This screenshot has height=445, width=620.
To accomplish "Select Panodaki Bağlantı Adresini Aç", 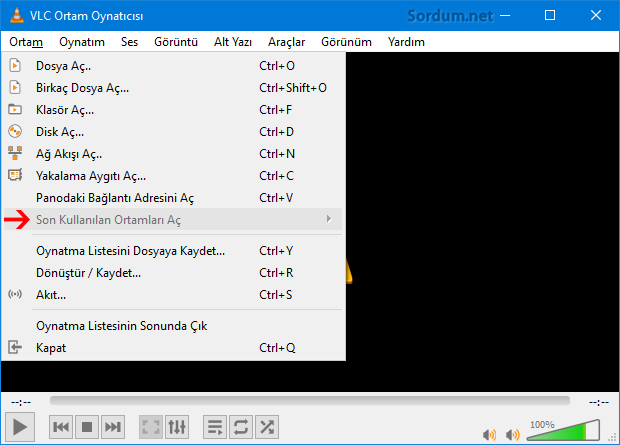I will (173, 197).
